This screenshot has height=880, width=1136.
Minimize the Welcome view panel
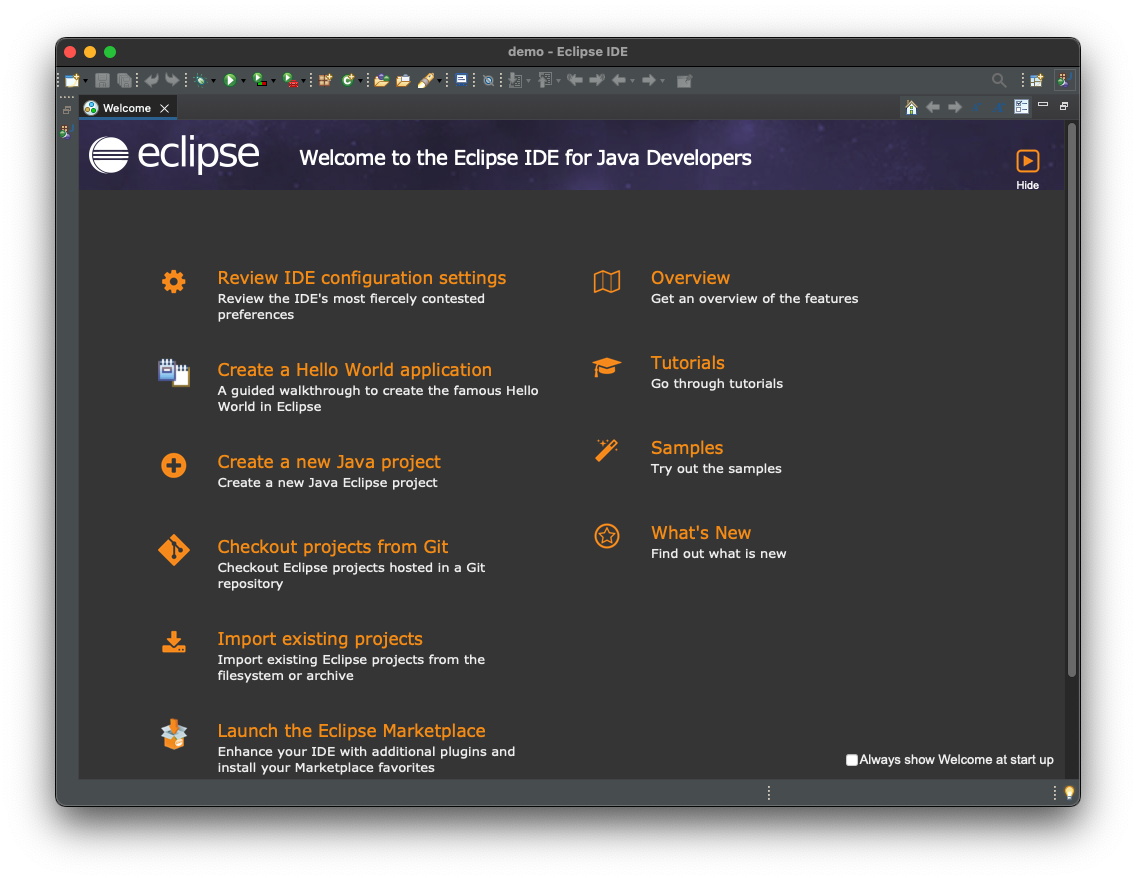(1043, 105)
